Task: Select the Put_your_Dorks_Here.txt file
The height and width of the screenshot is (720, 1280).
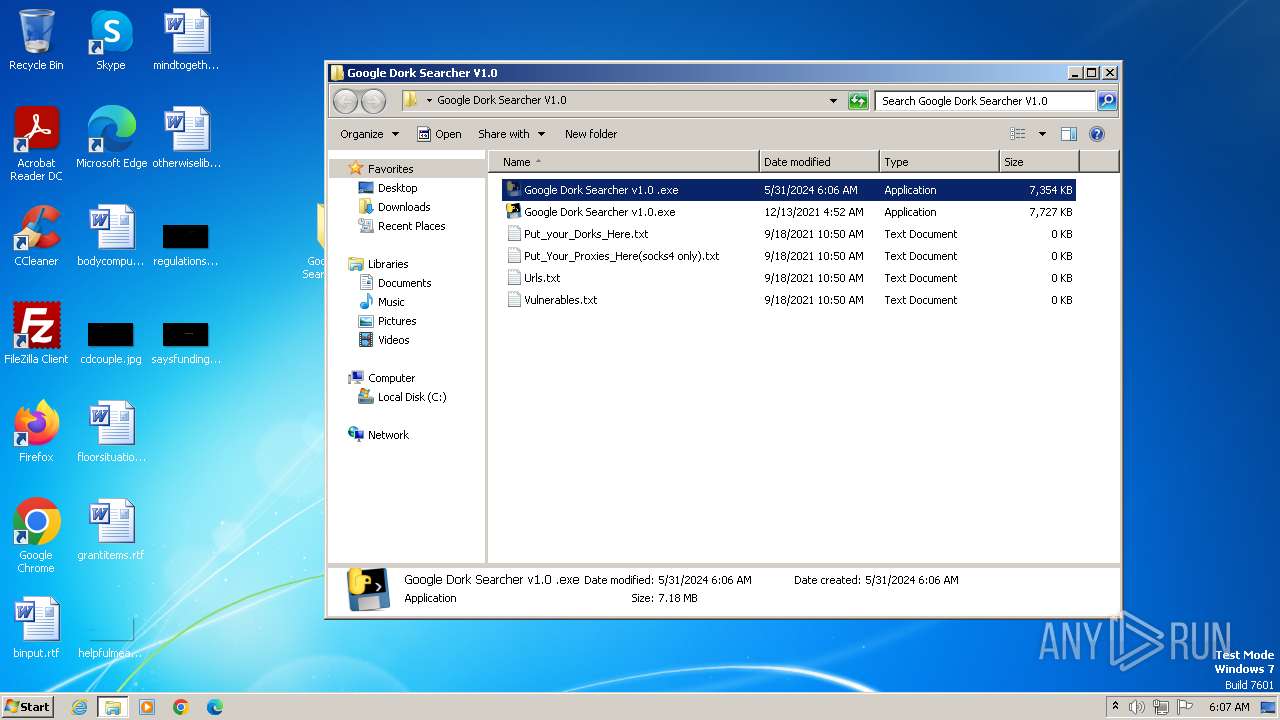Action: click(x=789, y=234)
